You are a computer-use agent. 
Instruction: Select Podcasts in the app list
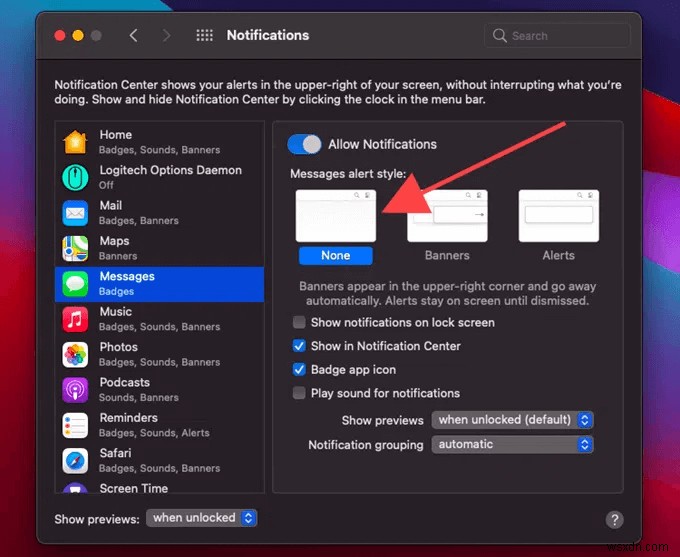tap(160, 390)
